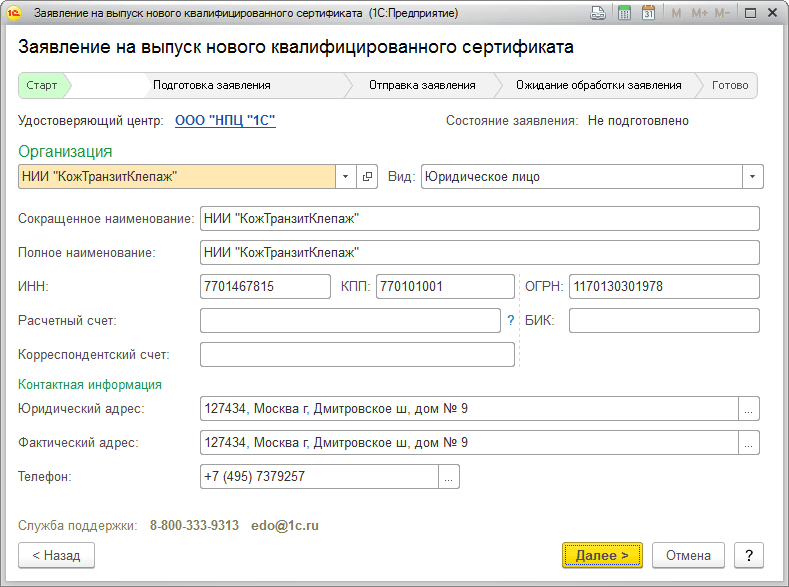Click the support phone 8-800-333-9313
Screen dimensions: 789x587
click(194, 526)
